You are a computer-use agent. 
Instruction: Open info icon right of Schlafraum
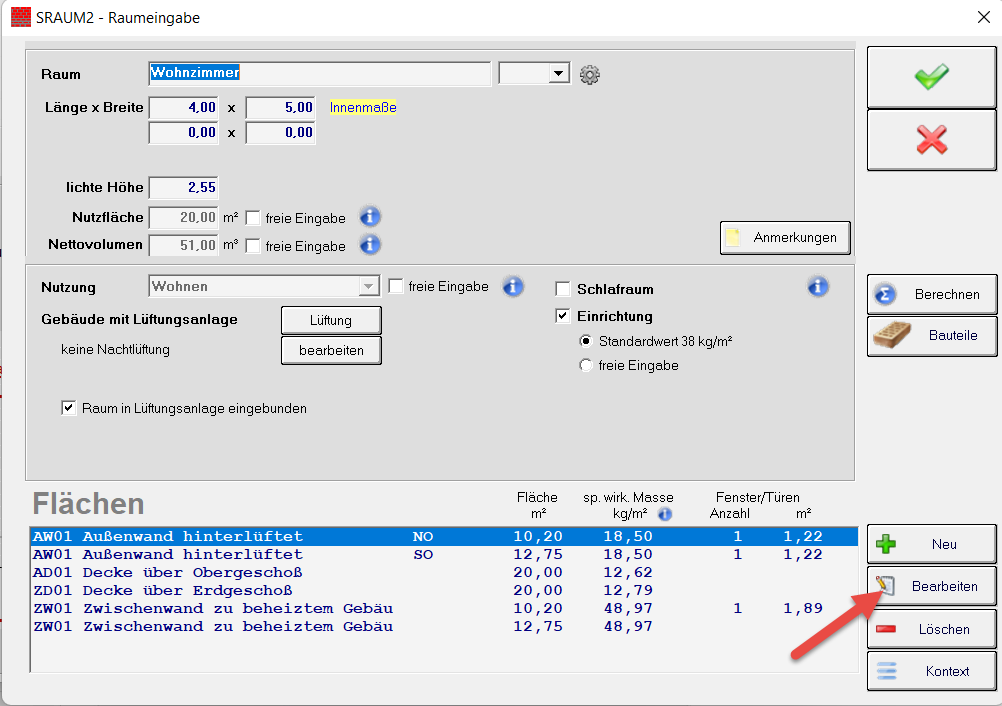coord(818,286)
